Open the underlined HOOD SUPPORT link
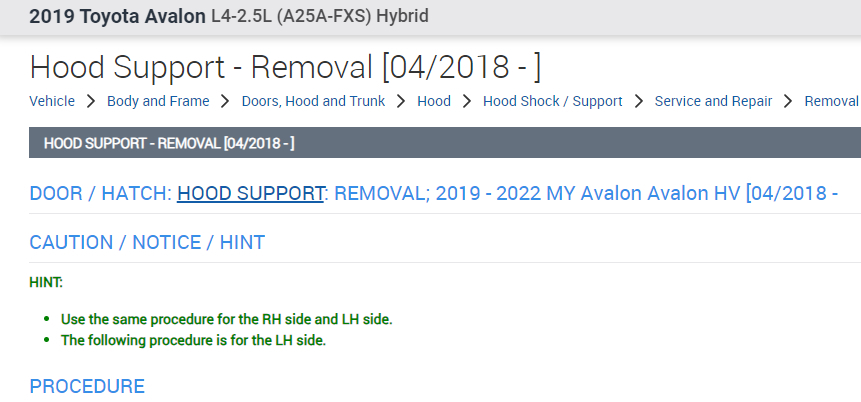 click(x=251, y=193)
